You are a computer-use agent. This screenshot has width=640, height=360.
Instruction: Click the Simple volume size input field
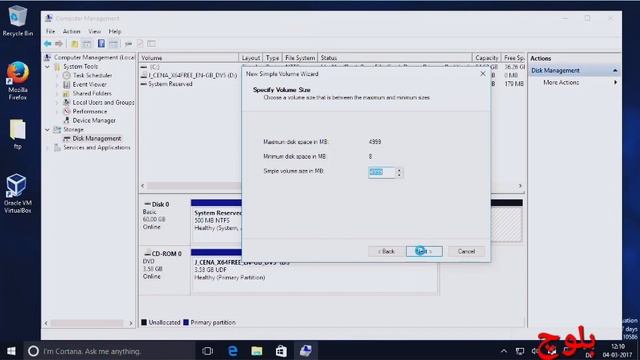tap(381, 172)
